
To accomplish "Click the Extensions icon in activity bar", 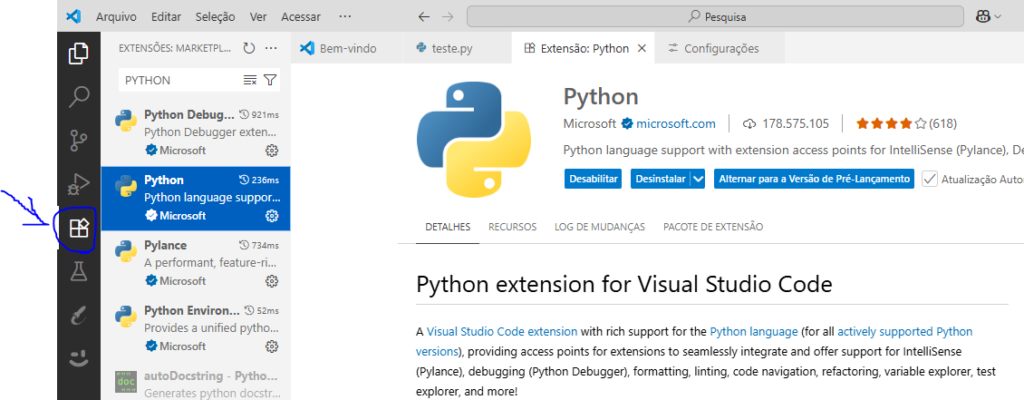I will click(79, 229).
